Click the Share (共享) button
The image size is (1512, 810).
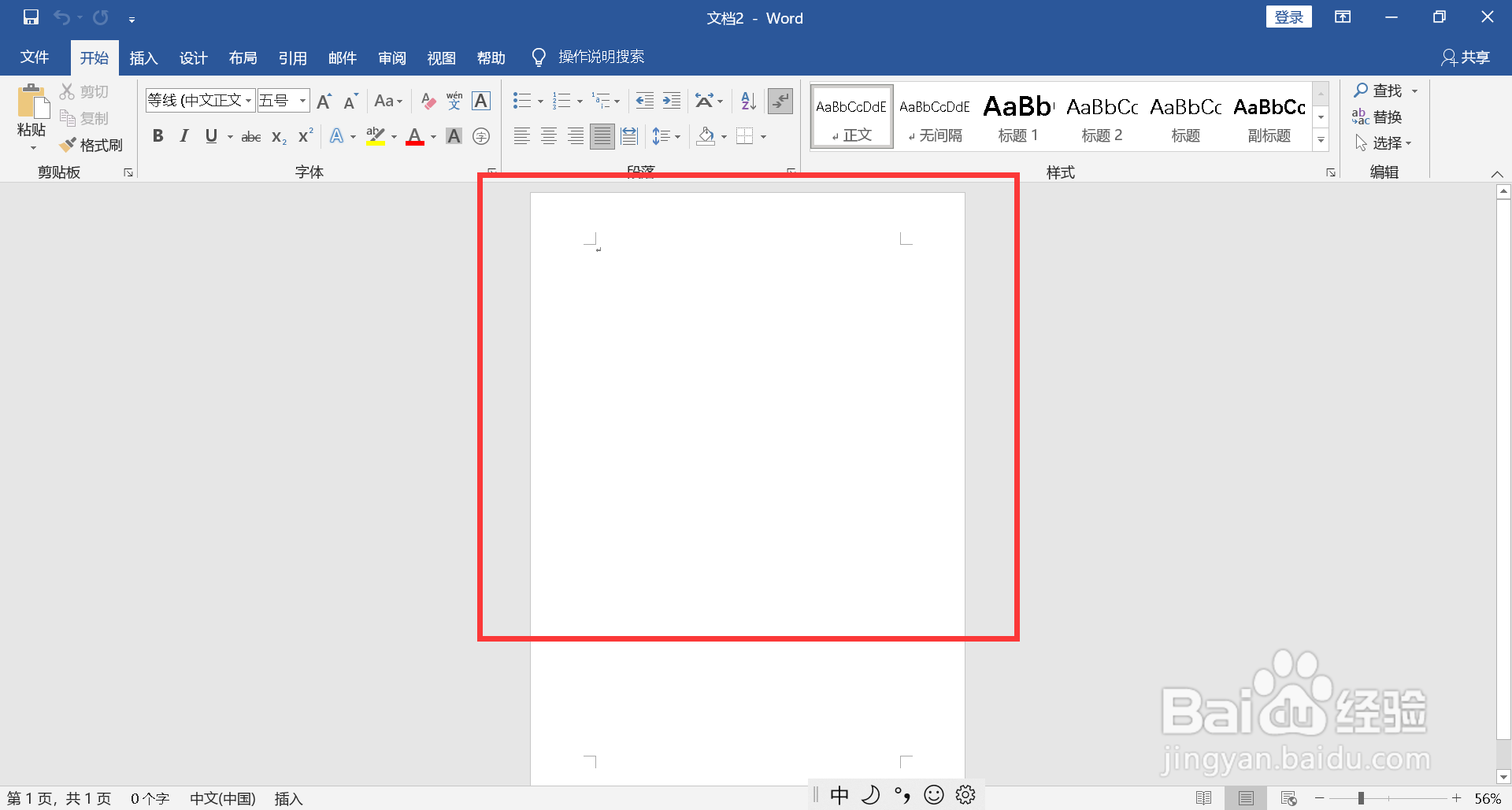(1466, 57)
